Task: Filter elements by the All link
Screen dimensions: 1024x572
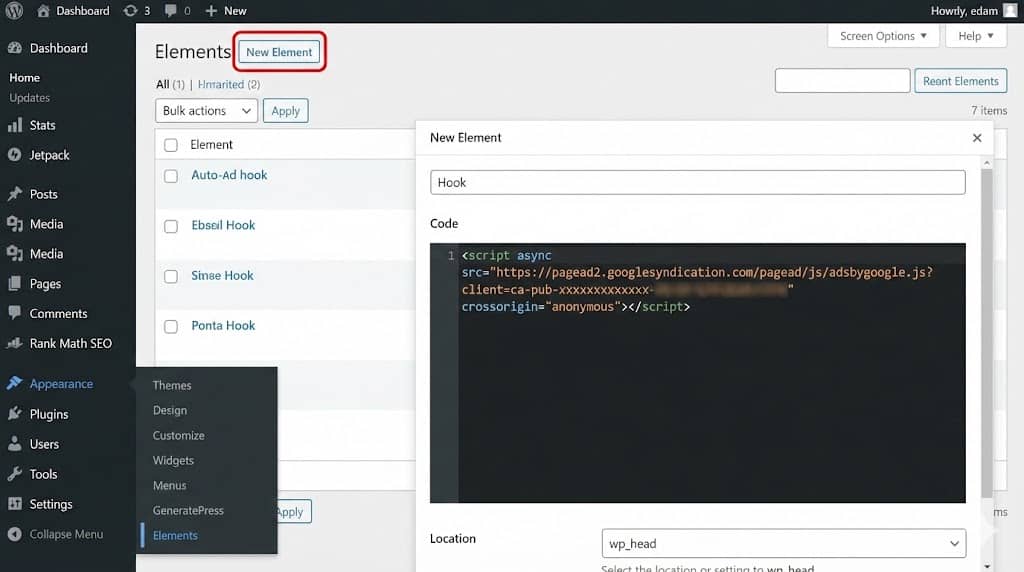Action: [x=163, y=84]
